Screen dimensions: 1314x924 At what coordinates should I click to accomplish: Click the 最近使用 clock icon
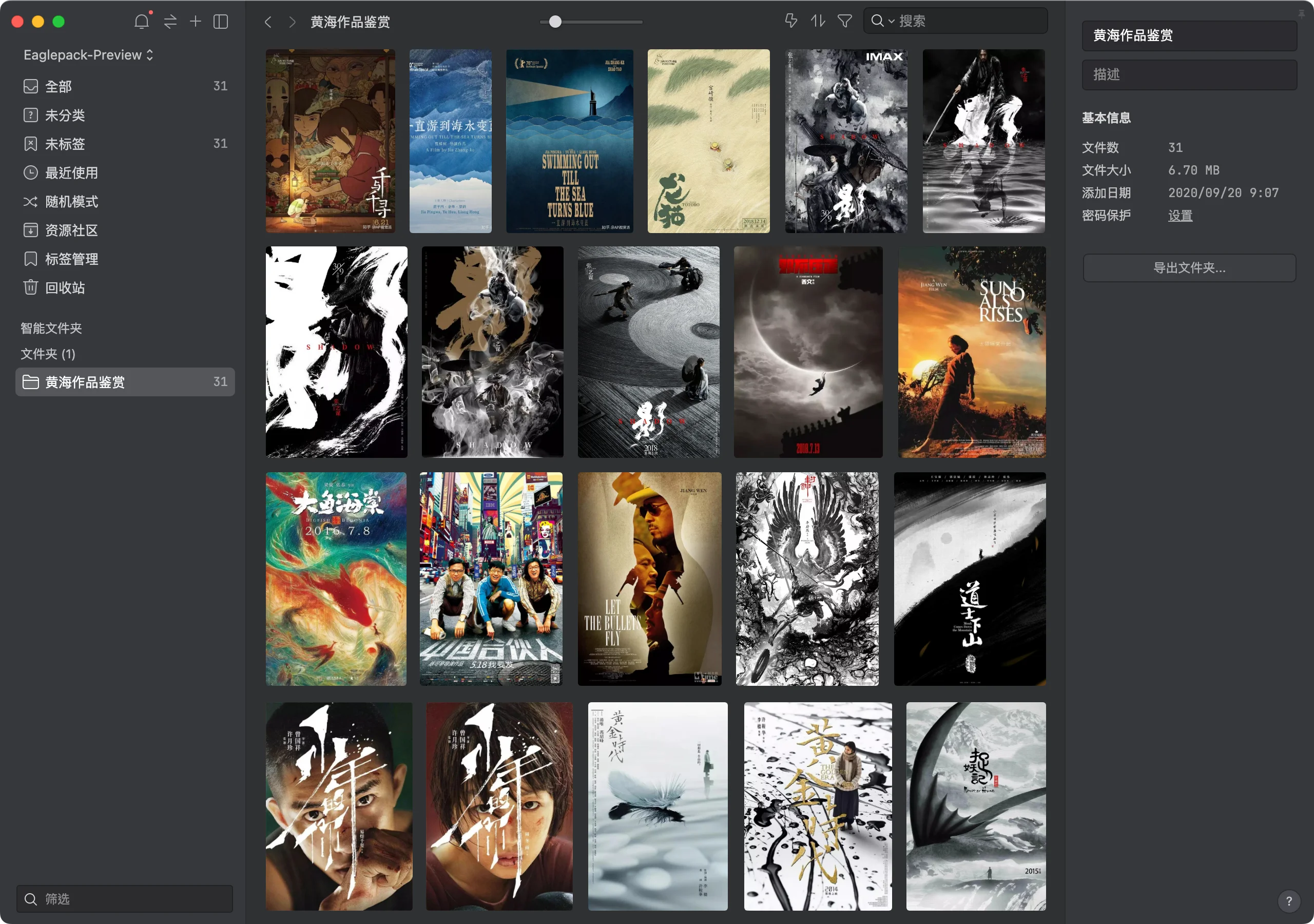30,172
